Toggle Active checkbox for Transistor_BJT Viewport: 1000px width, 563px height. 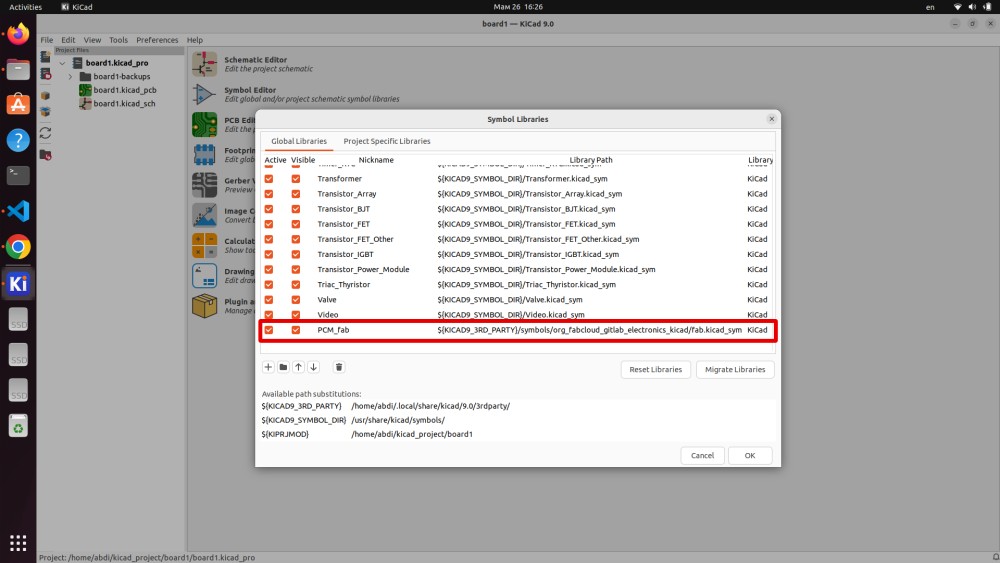point(269,209)
